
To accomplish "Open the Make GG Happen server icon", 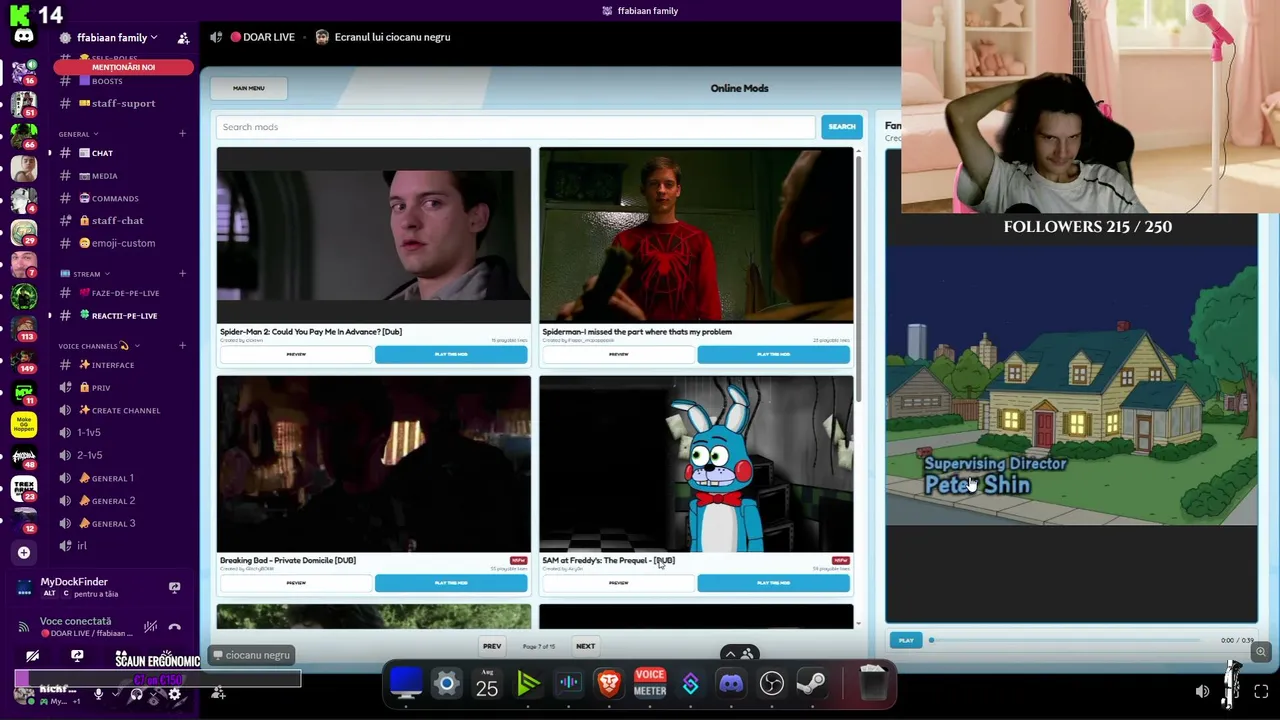I will (x=24, y=424).
